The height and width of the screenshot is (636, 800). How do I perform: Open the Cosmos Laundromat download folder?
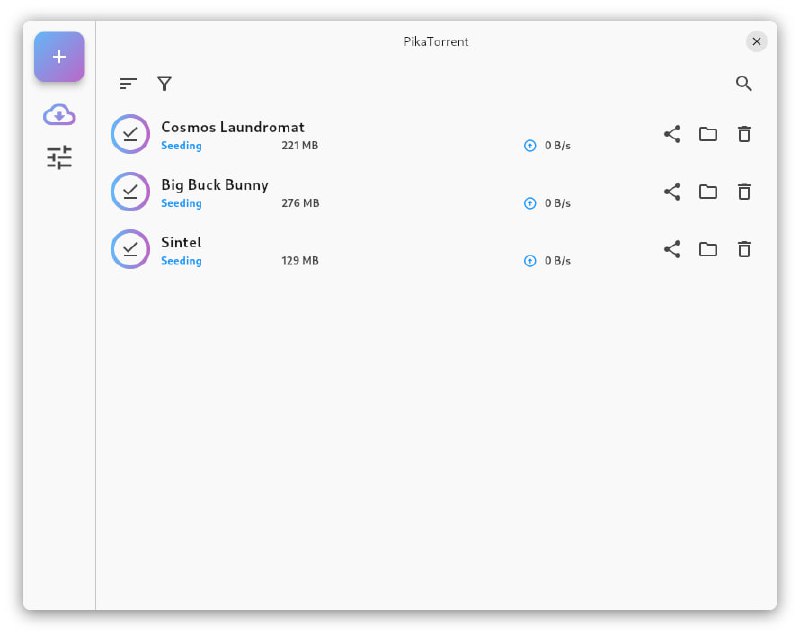pos(708,134)
